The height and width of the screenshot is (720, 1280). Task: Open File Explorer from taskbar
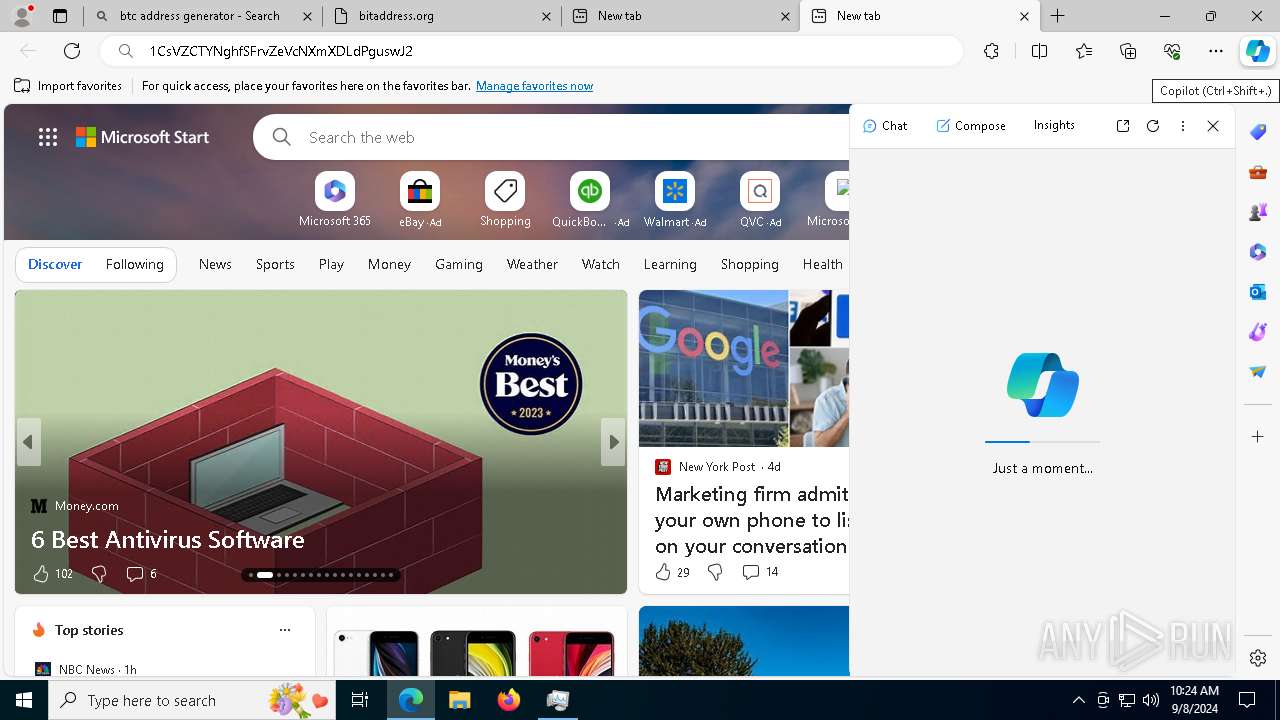click(x=459, y=700)
